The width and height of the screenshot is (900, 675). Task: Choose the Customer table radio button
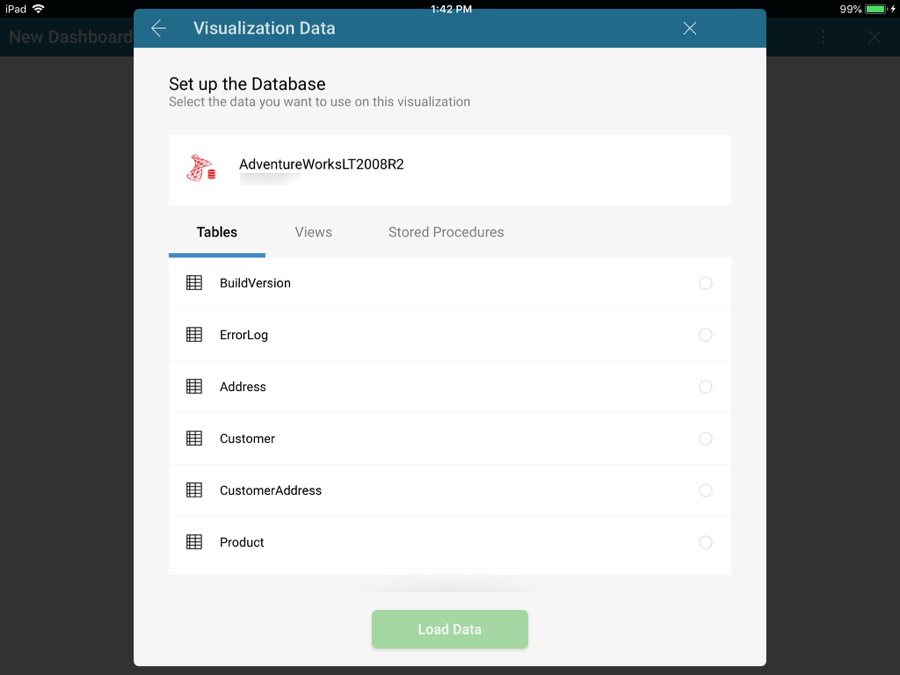point(705,439)
